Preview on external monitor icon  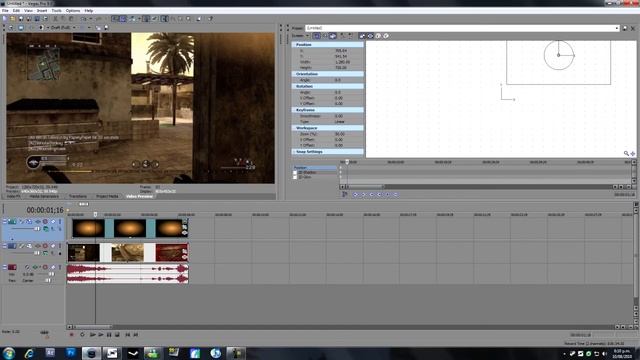coord(21,28)
